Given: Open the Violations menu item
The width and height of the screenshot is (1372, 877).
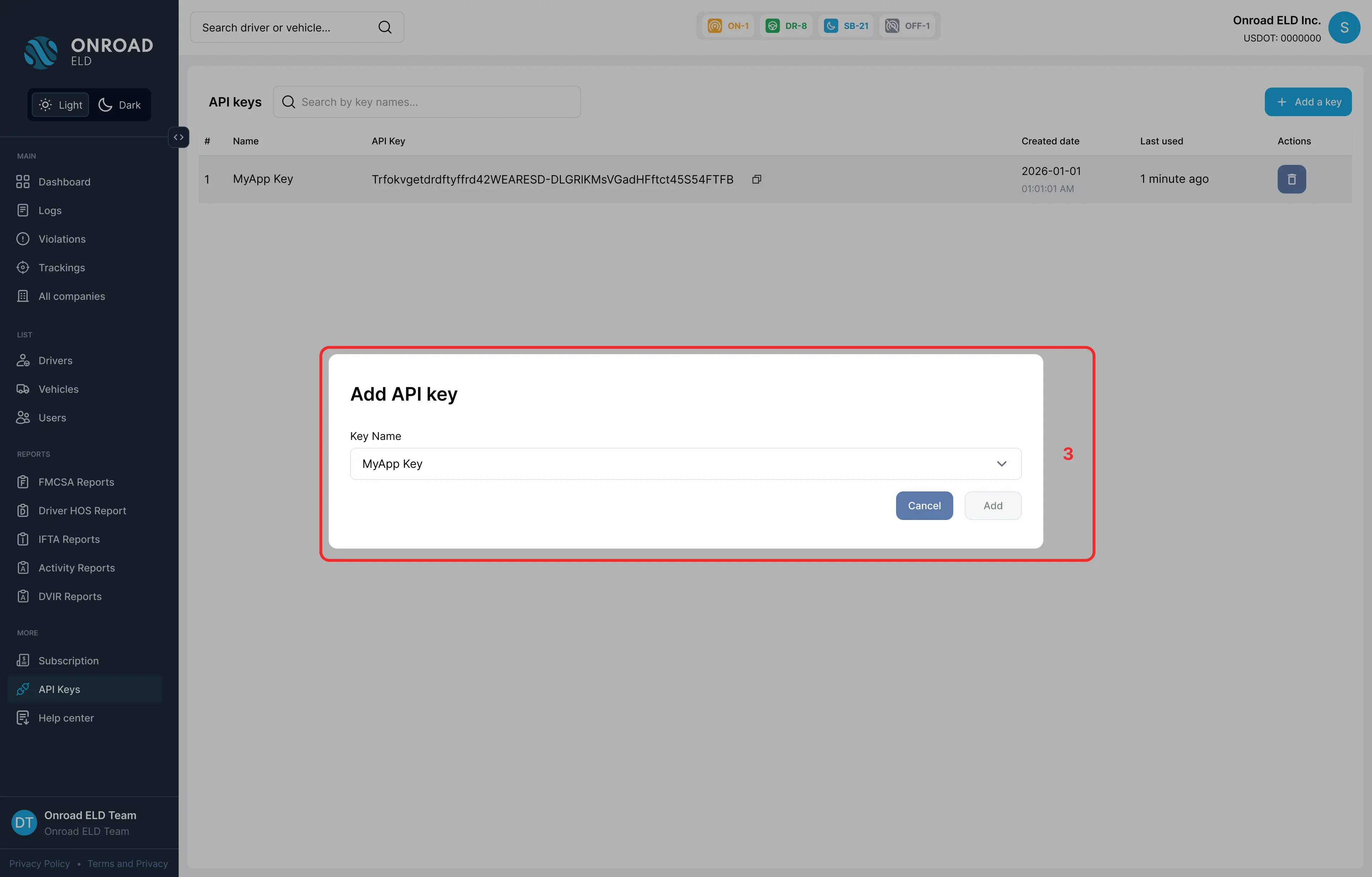Looking at the screenshot, I should pos(61,239).
